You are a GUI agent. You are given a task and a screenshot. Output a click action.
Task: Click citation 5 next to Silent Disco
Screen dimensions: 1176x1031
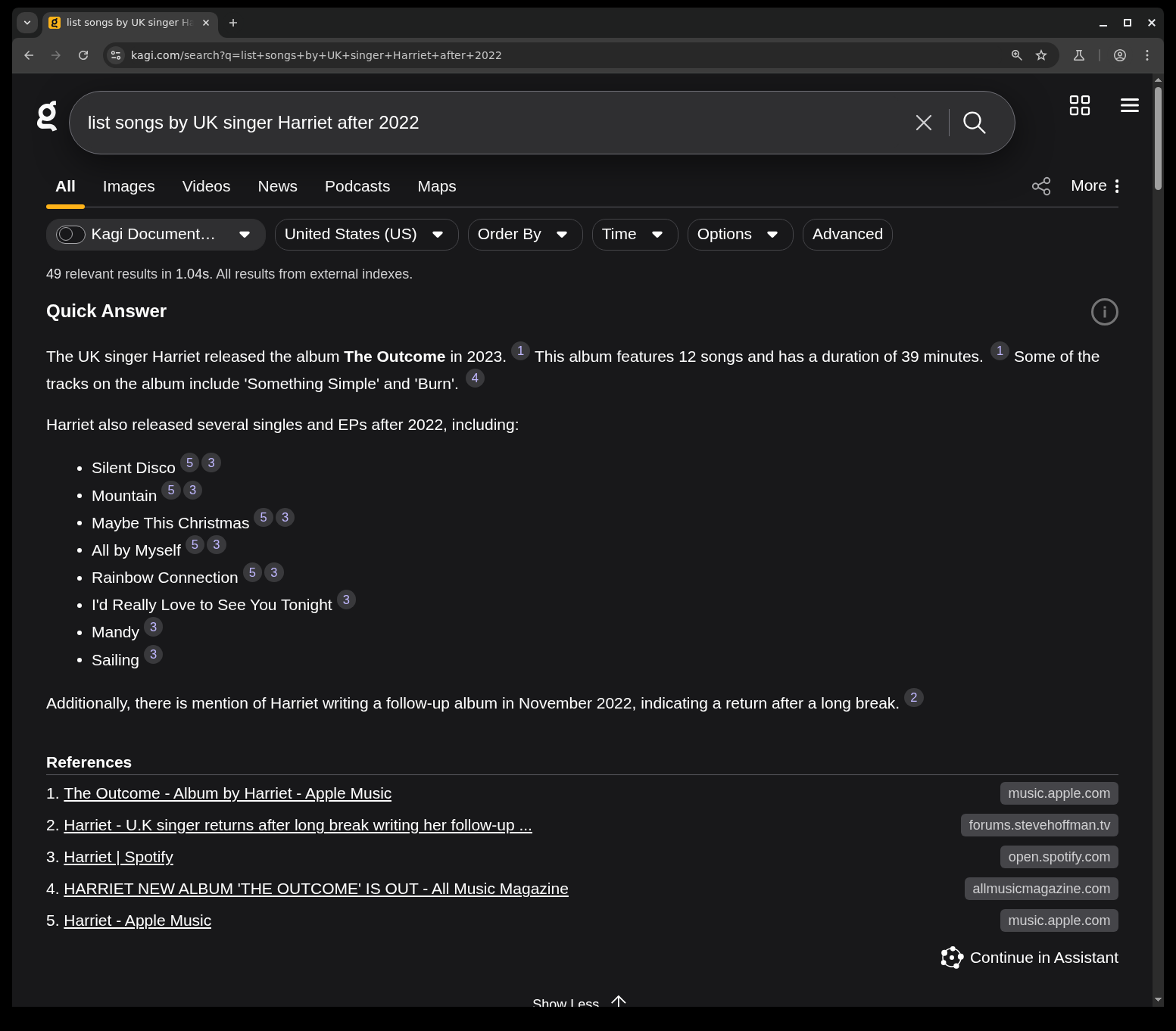[189, 463]
